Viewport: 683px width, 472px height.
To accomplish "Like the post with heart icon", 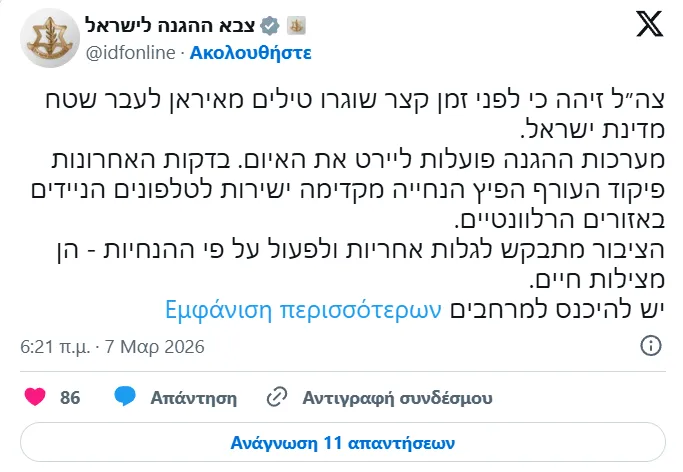I will click(x=35, y=398).
